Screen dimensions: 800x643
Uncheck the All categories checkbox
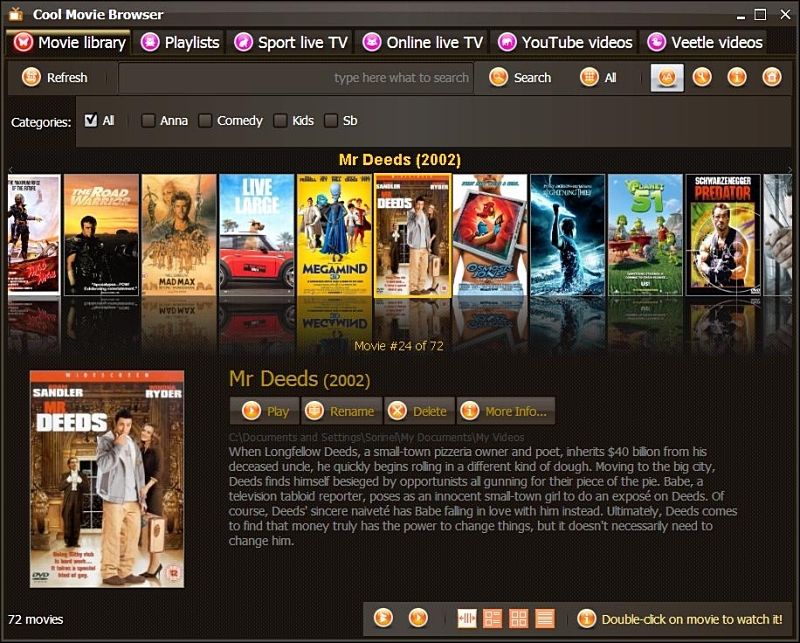click(x=92, y=120)
